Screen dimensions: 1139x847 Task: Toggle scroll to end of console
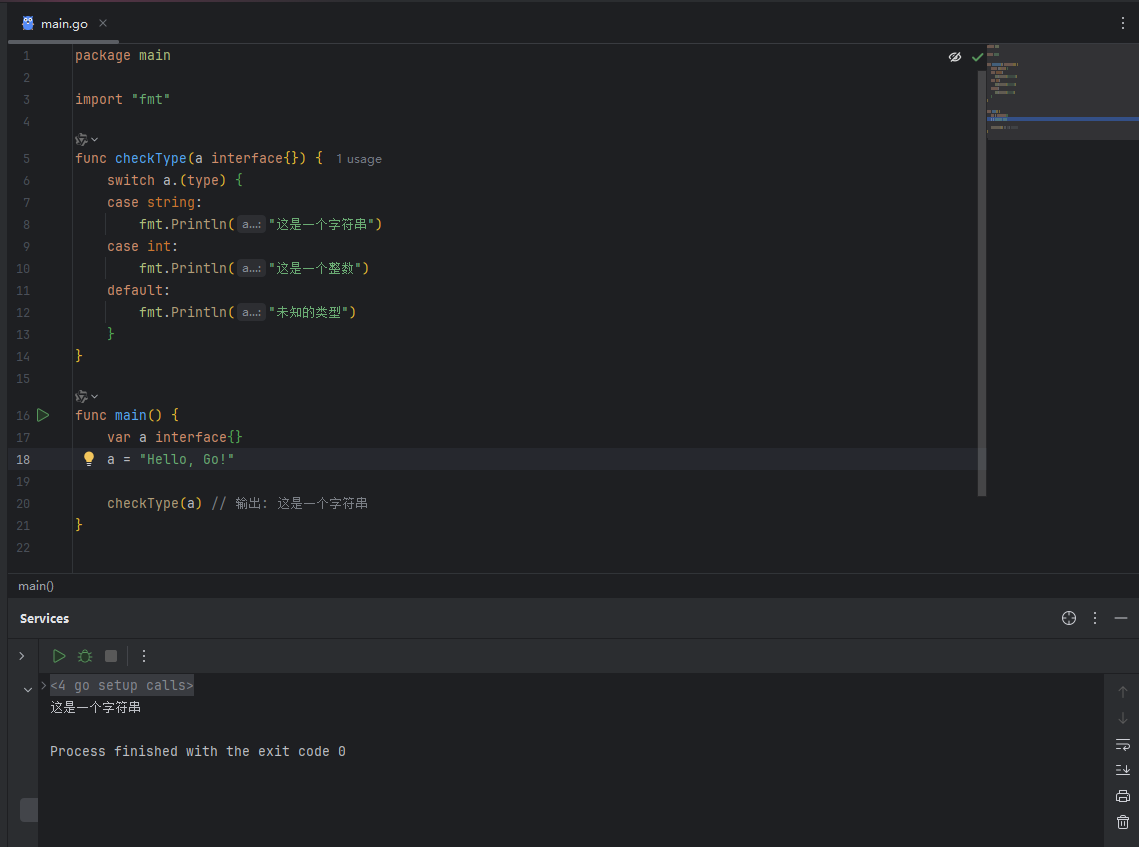(x=1122, y=770)
